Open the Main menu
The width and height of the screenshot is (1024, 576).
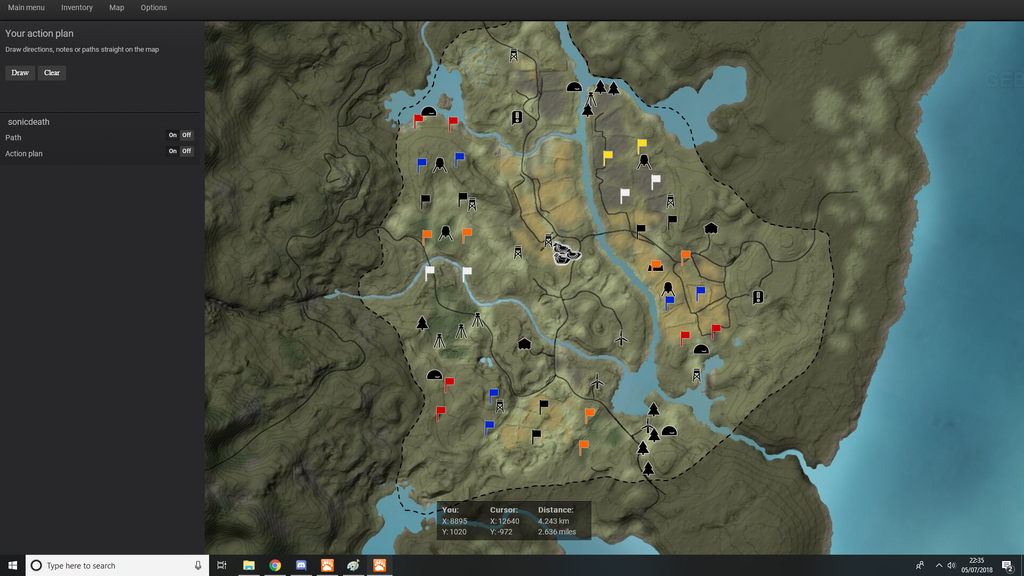point(26,7)
